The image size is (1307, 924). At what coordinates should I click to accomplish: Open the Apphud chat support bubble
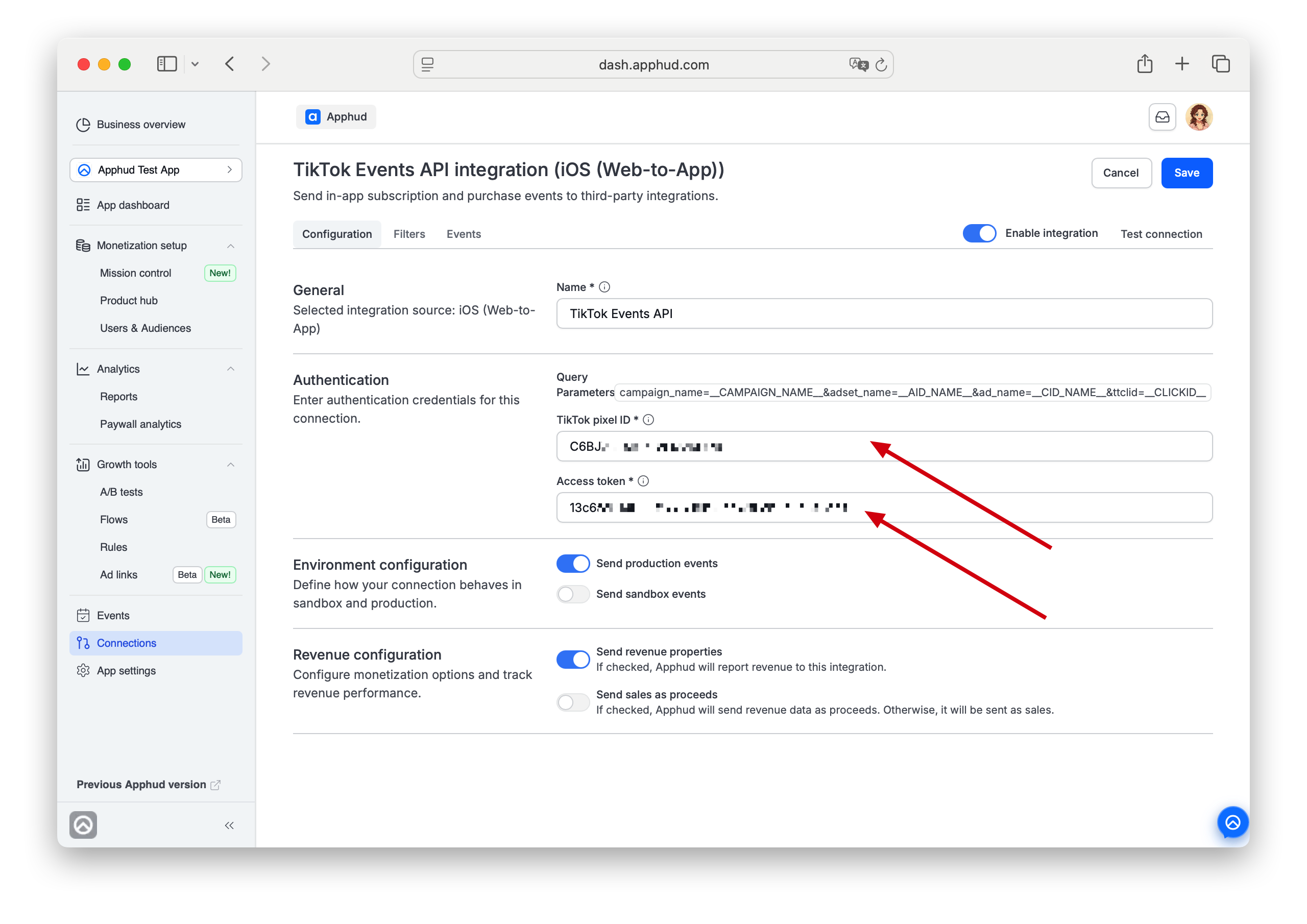tap(1232, 822)
